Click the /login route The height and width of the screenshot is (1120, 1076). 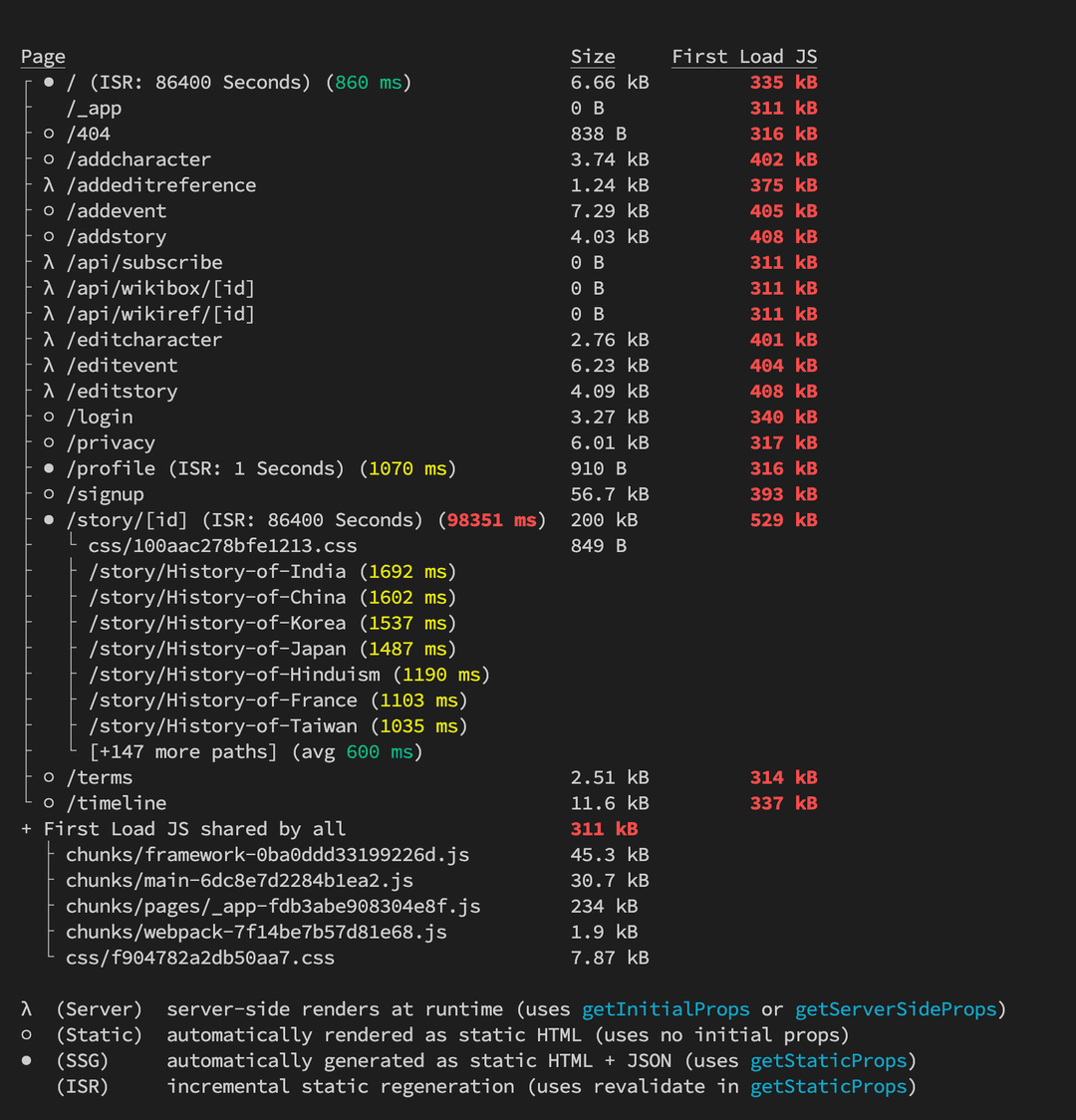point(100,417)
